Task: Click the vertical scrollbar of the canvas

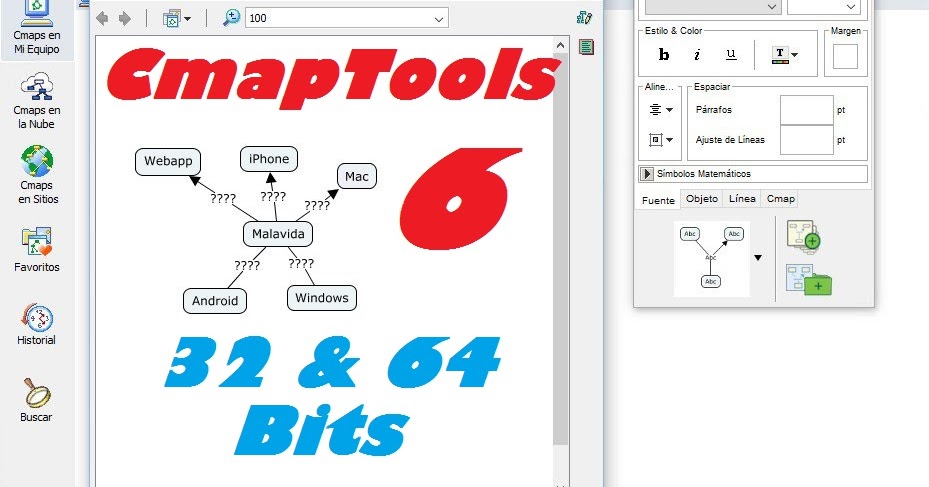Action: pyautogui.click(x=560, y=249)
